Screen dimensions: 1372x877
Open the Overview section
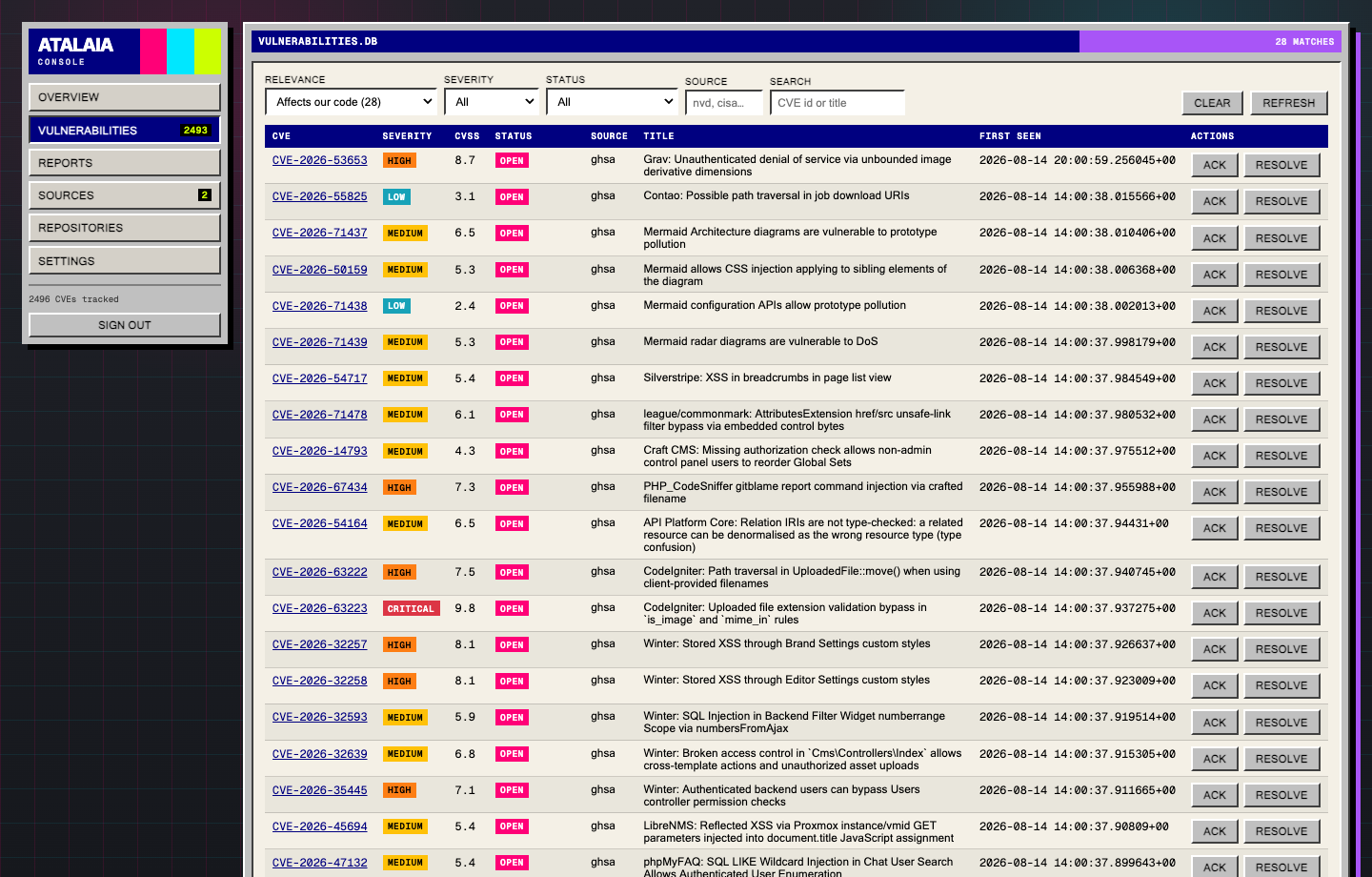pos(125,97)
